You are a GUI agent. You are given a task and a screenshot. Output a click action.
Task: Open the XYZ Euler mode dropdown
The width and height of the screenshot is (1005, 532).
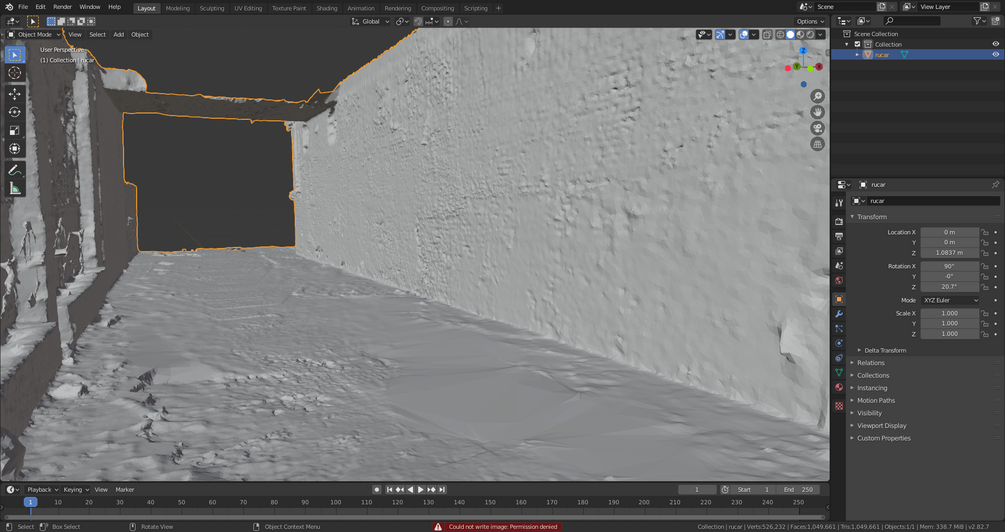[950, 300]
